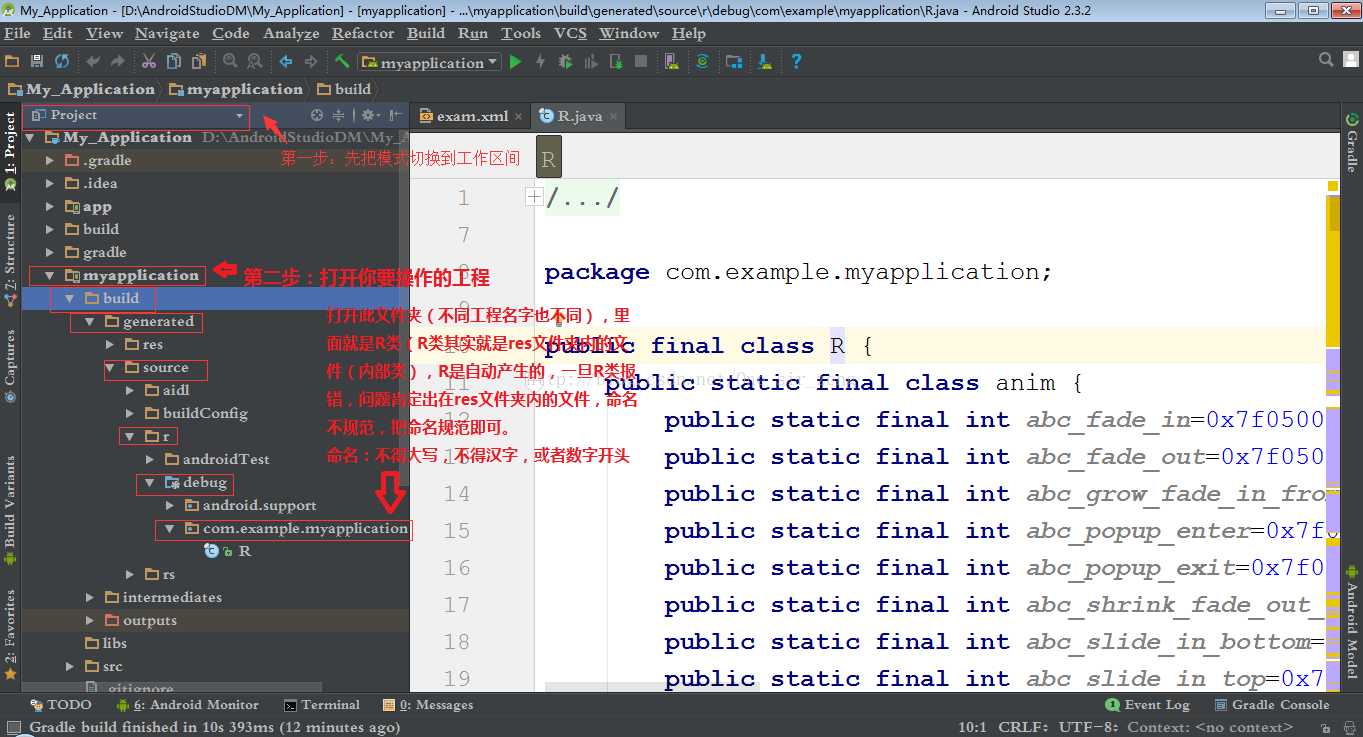Collapse the debug folder arrow
This screenshot has width=1363, height=737.
[x=149, y=482]
